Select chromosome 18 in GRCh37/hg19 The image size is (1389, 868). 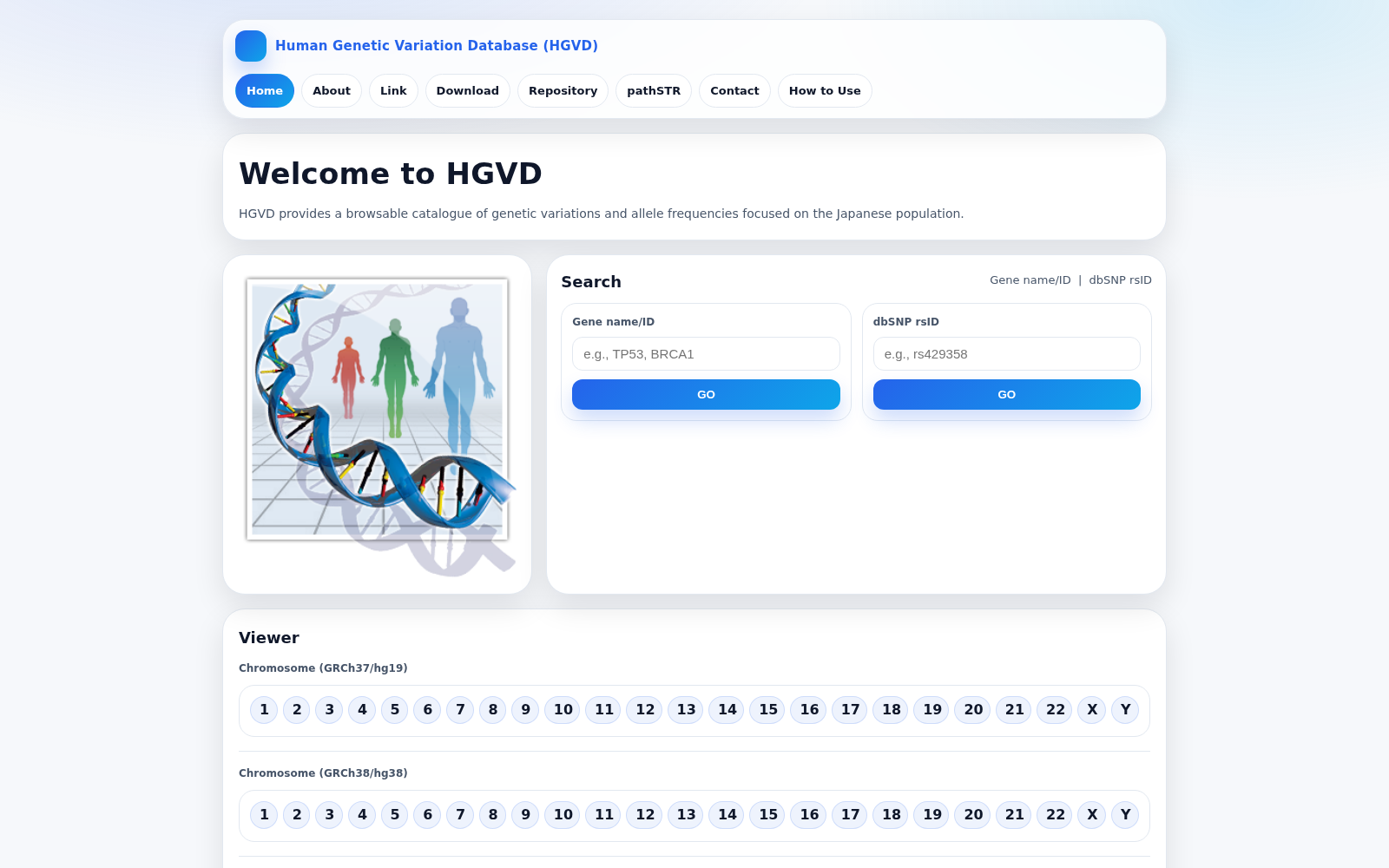click(x=891, y=710)
